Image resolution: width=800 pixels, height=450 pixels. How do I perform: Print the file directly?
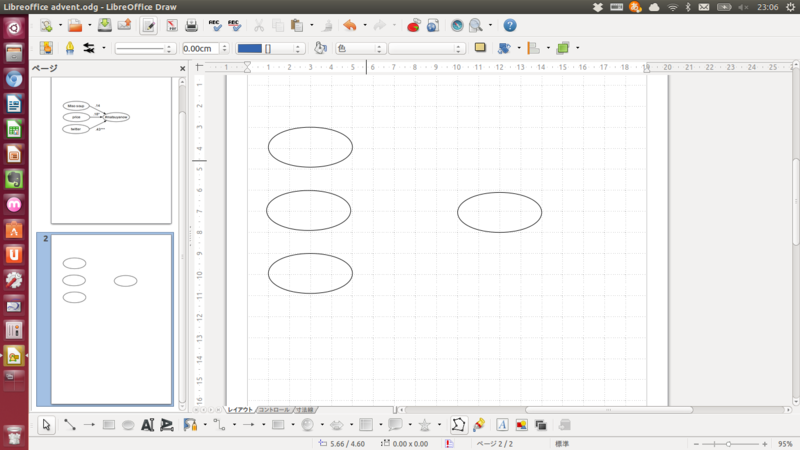(191, 25)
